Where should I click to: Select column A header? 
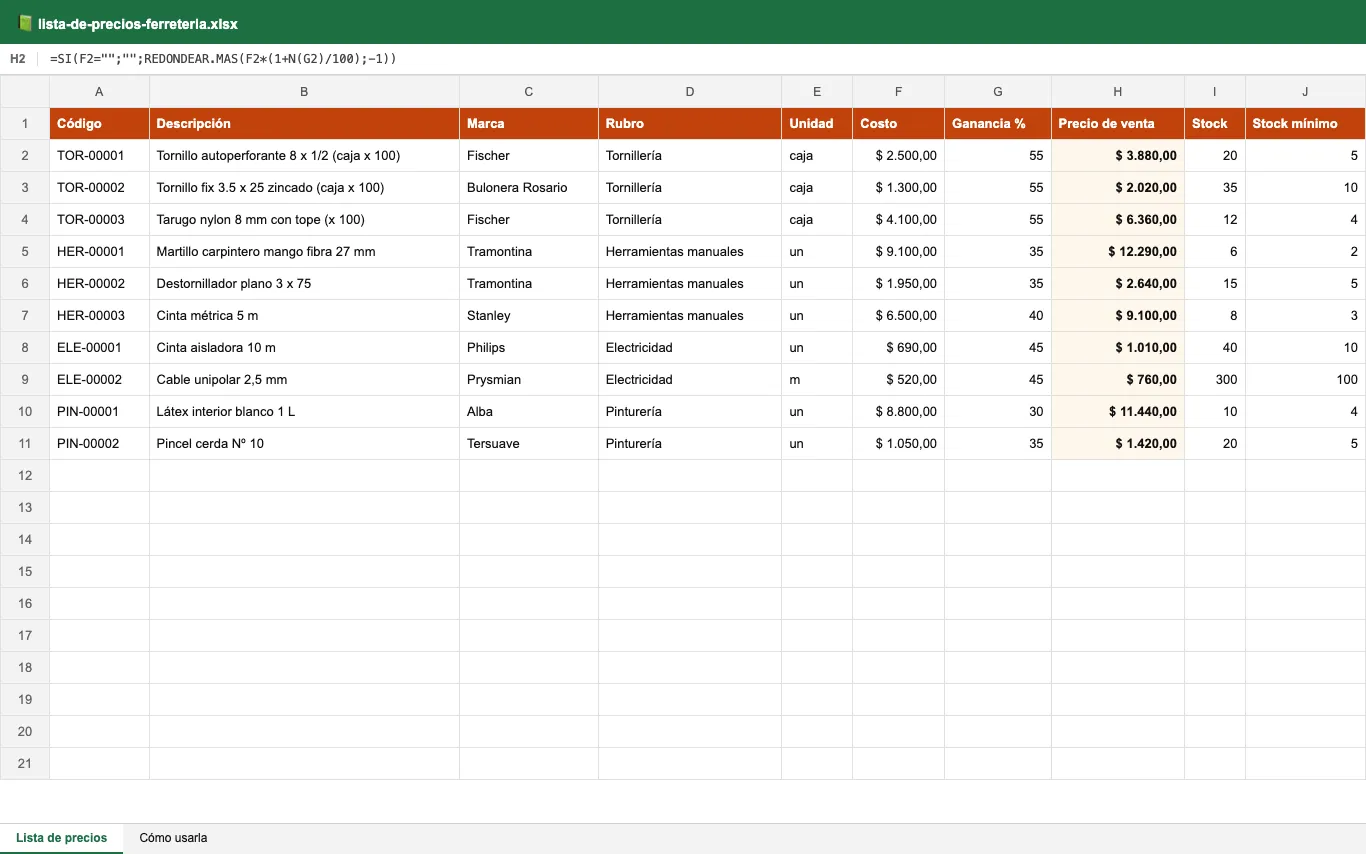pos(100,92)
